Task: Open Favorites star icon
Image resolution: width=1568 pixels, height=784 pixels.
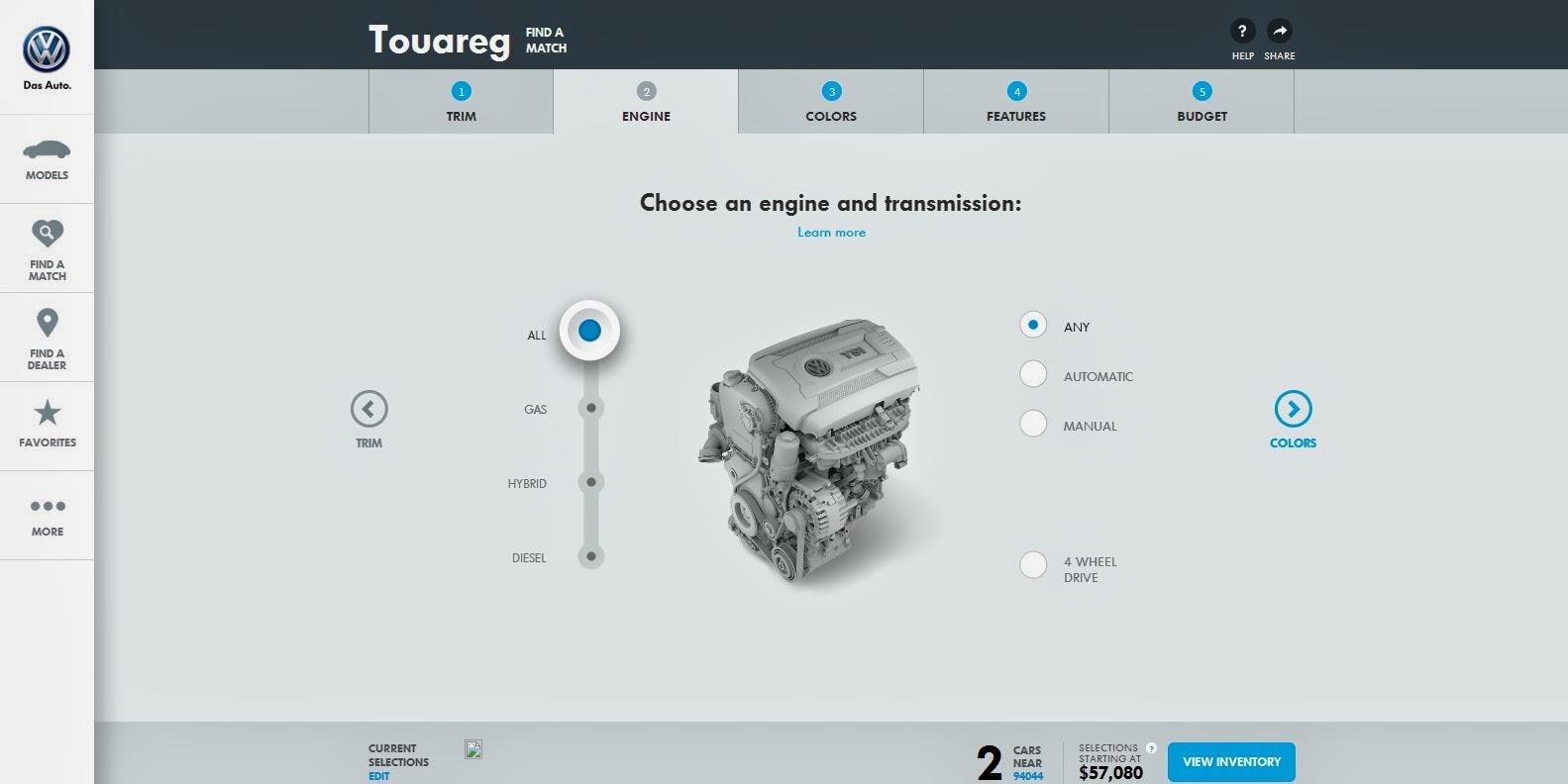Action: click(x=47, y=413)
